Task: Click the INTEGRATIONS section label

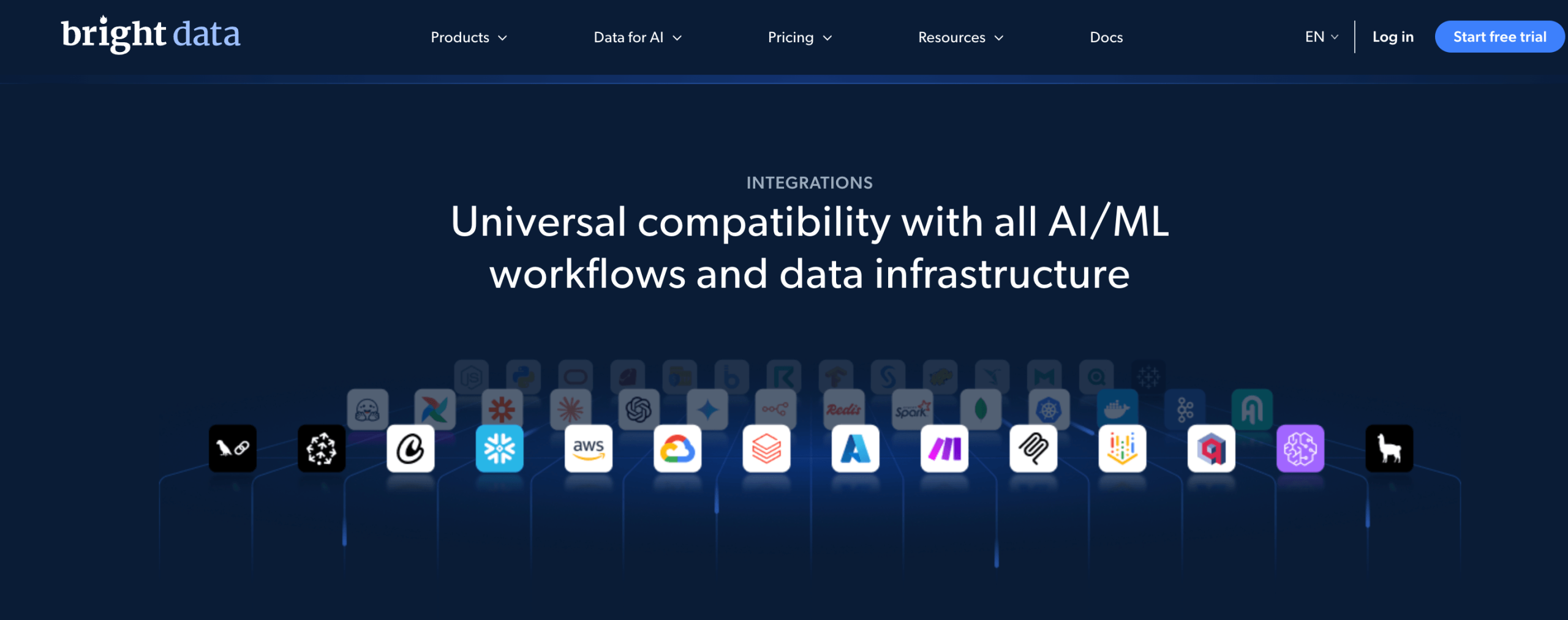Action: [809, 182]
